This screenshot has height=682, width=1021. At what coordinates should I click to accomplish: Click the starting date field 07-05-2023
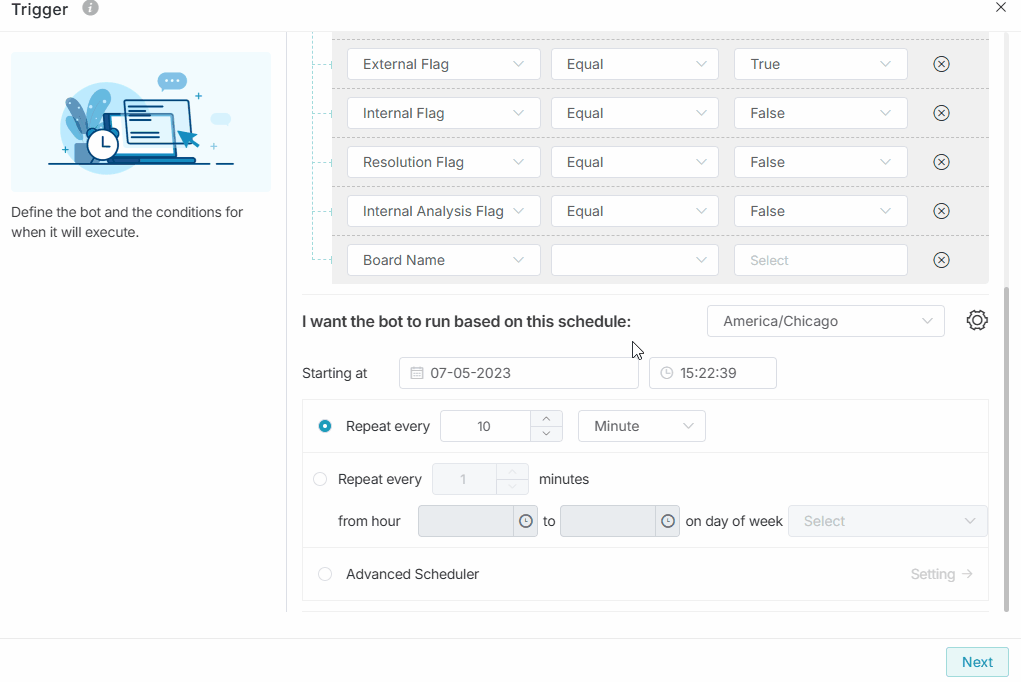[518, 373]
